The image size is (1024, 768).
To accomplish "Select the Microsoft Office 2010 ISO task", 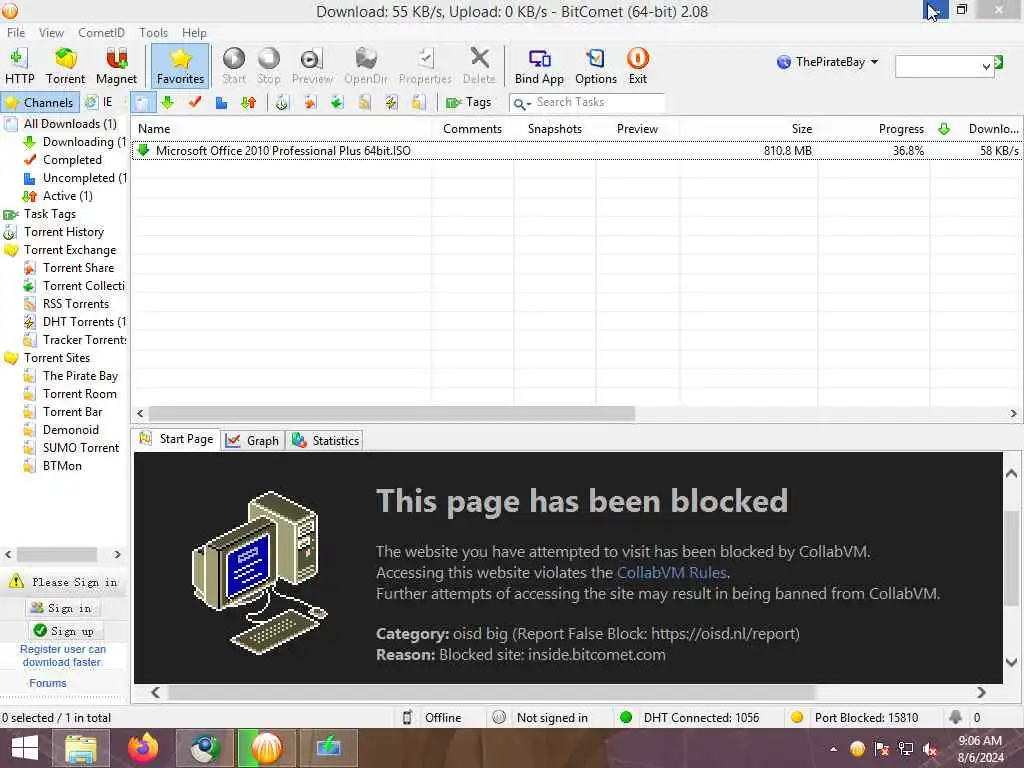I will point(576,151).
